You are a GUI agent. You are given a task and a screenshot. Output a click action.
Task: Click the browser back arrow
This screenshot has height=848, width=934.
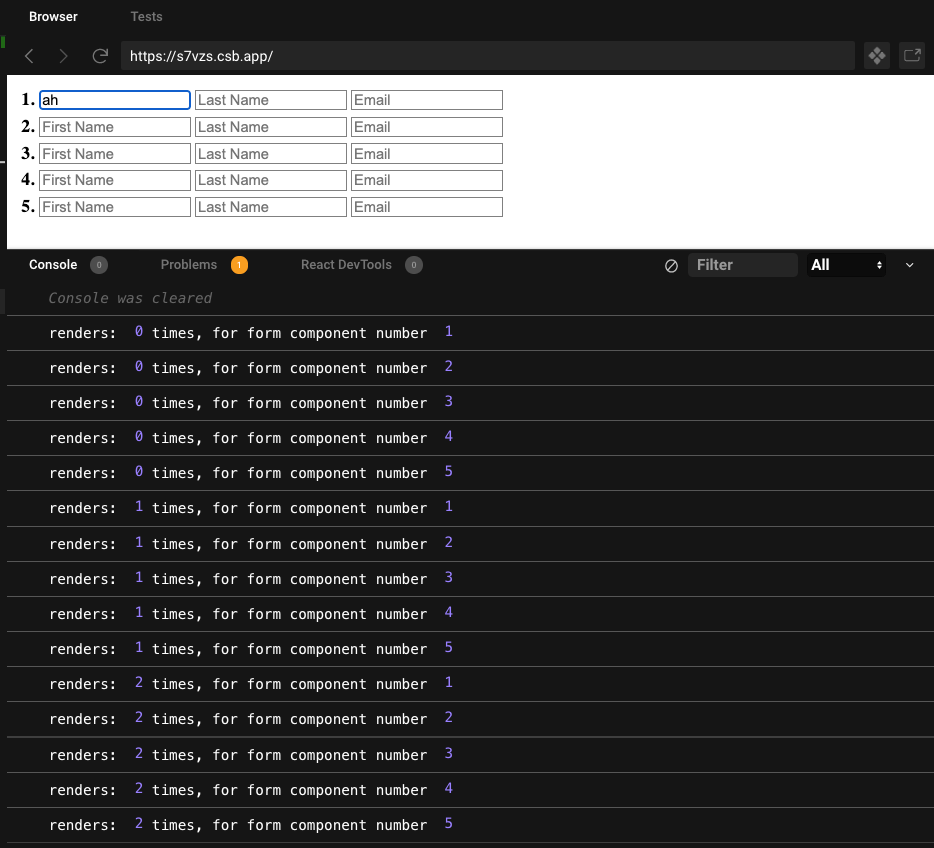[x=29, y=56]
